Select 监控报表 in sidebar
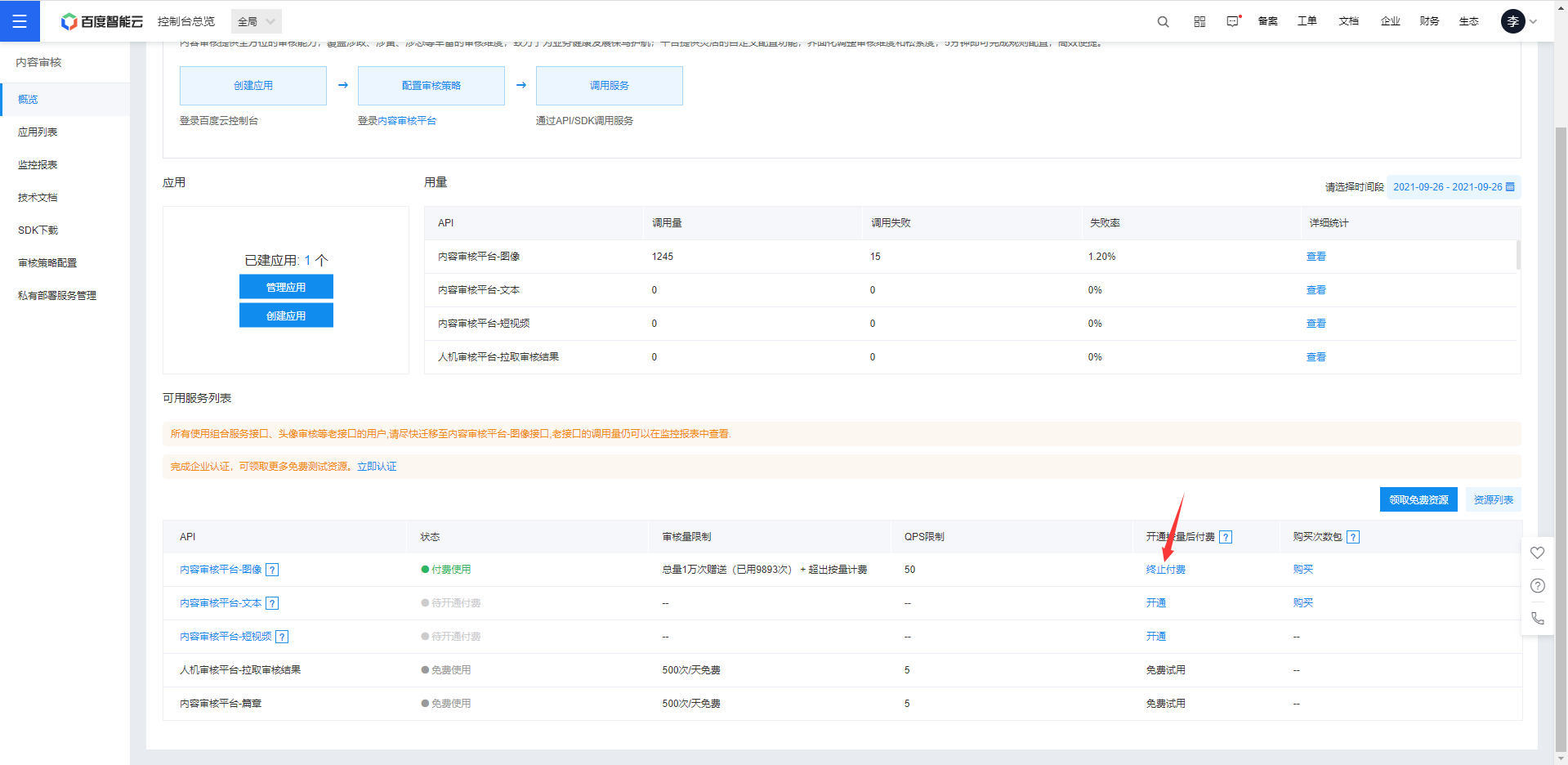Image resolution: width=1568 pixels, height=765 pixels. [x=65, y=165]
